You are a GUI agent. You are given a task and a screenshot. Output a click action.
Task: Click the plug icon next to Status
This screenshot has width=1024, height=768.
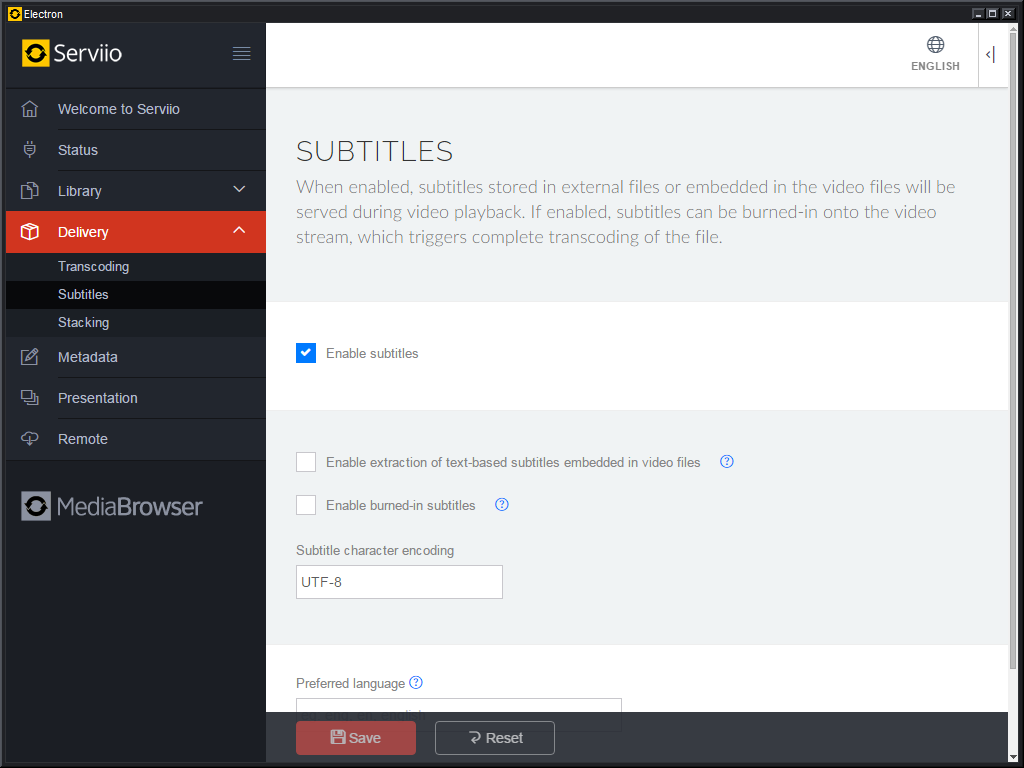click(30, 150)
